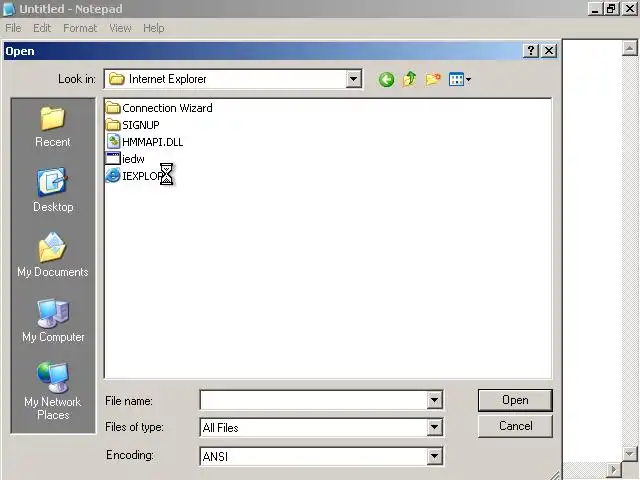Open My Computer in places bar

53,320
